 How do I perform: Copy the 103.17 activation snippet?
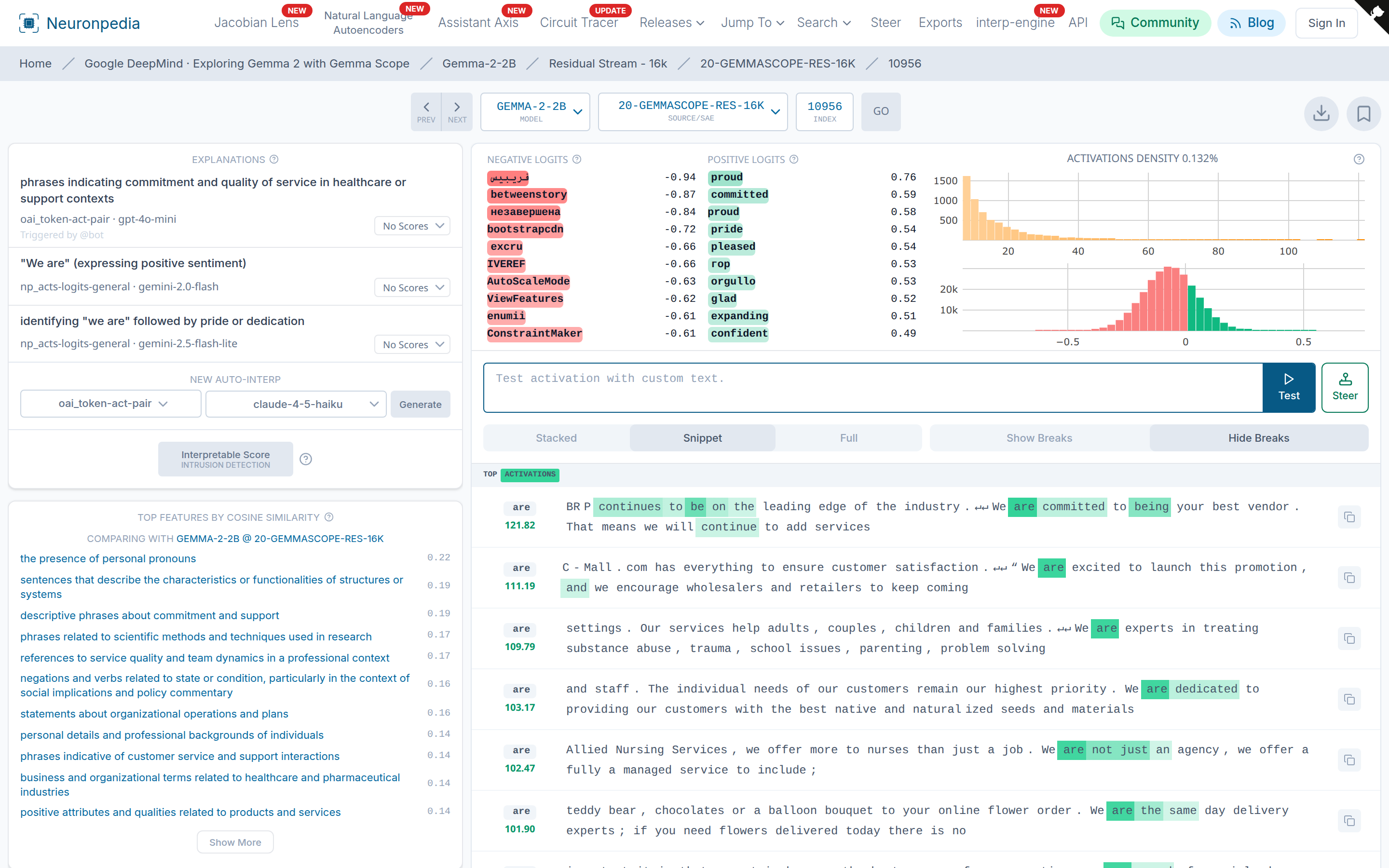tap(1349, 699)
